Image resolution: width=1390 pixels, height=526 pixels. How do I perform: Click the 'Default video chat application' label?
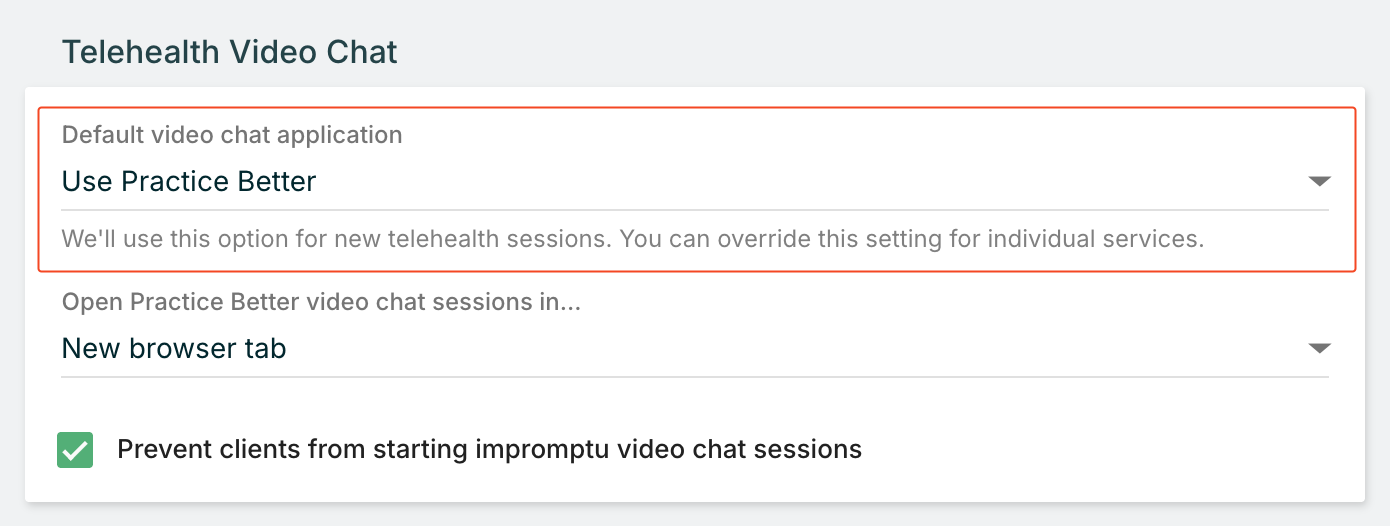232,135
